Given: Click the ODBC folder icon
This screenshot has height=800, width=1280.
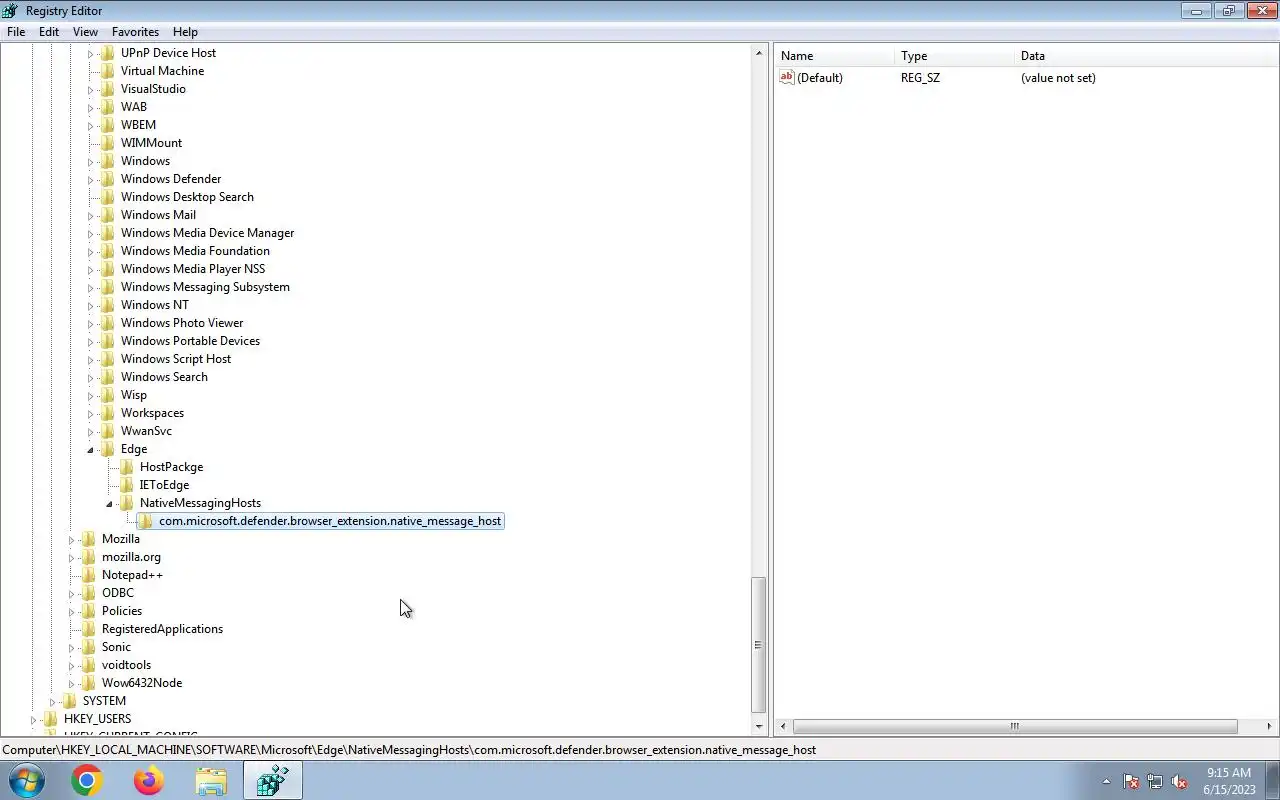Looking at the screenshot, I should [x=89, y=593].
